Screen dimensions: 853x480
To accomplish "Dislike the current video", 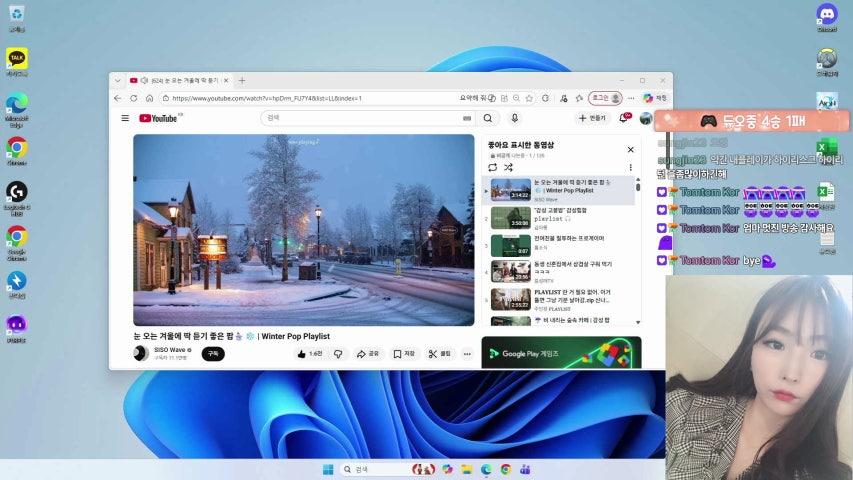I will (x=338, y=354).
